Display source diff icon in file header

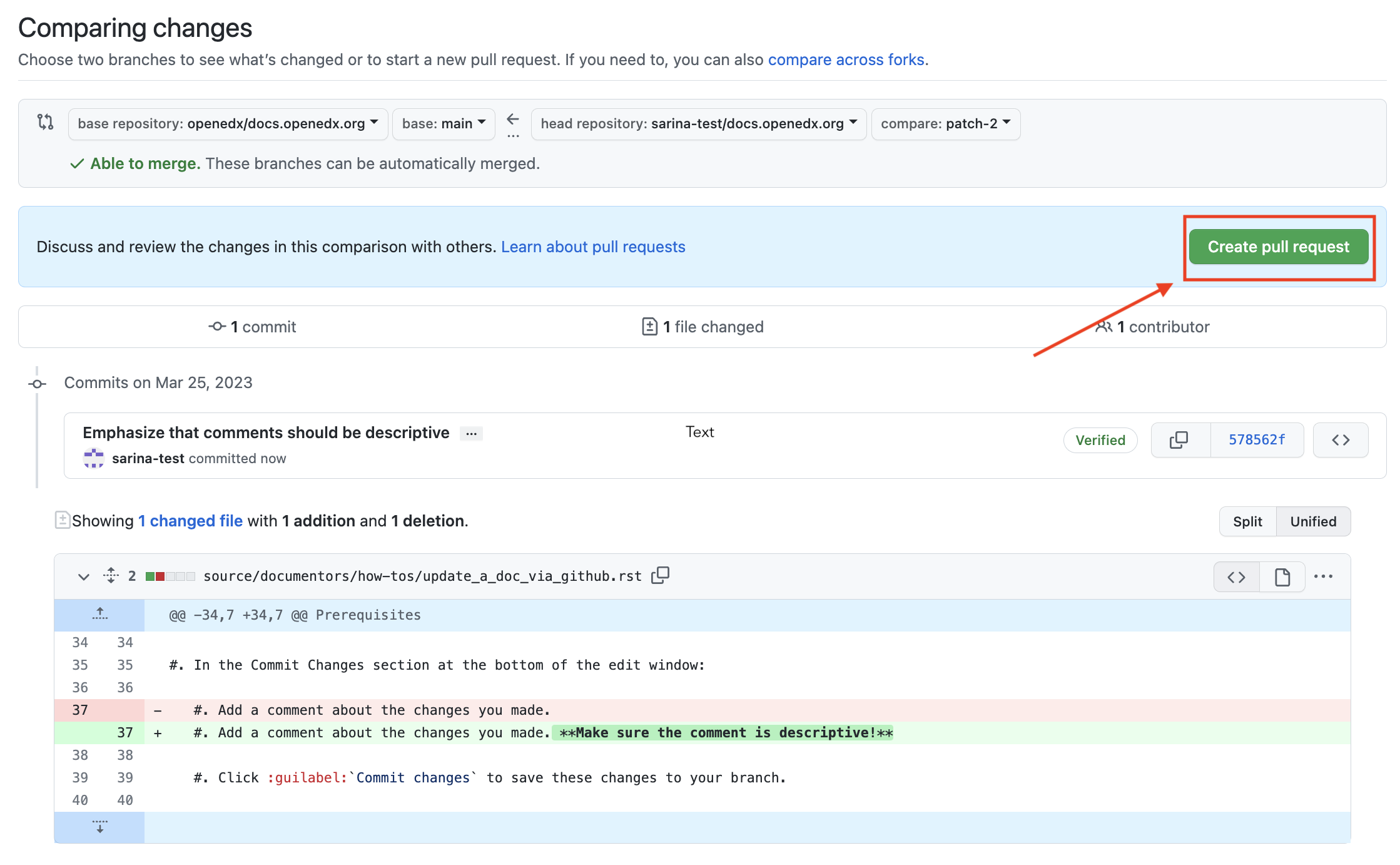point(1236,577)
